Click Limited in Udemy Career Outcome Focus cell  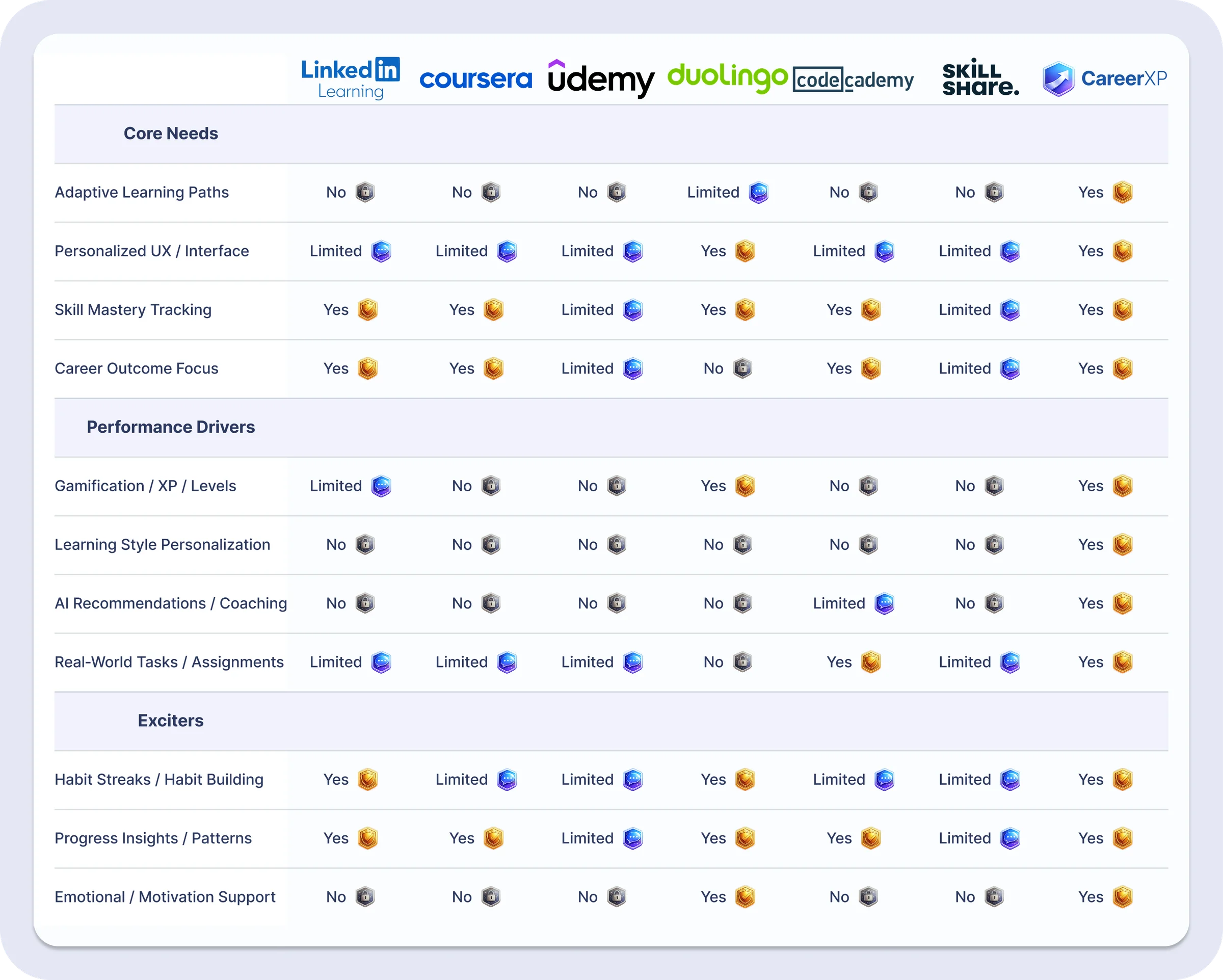click(587, 368)
